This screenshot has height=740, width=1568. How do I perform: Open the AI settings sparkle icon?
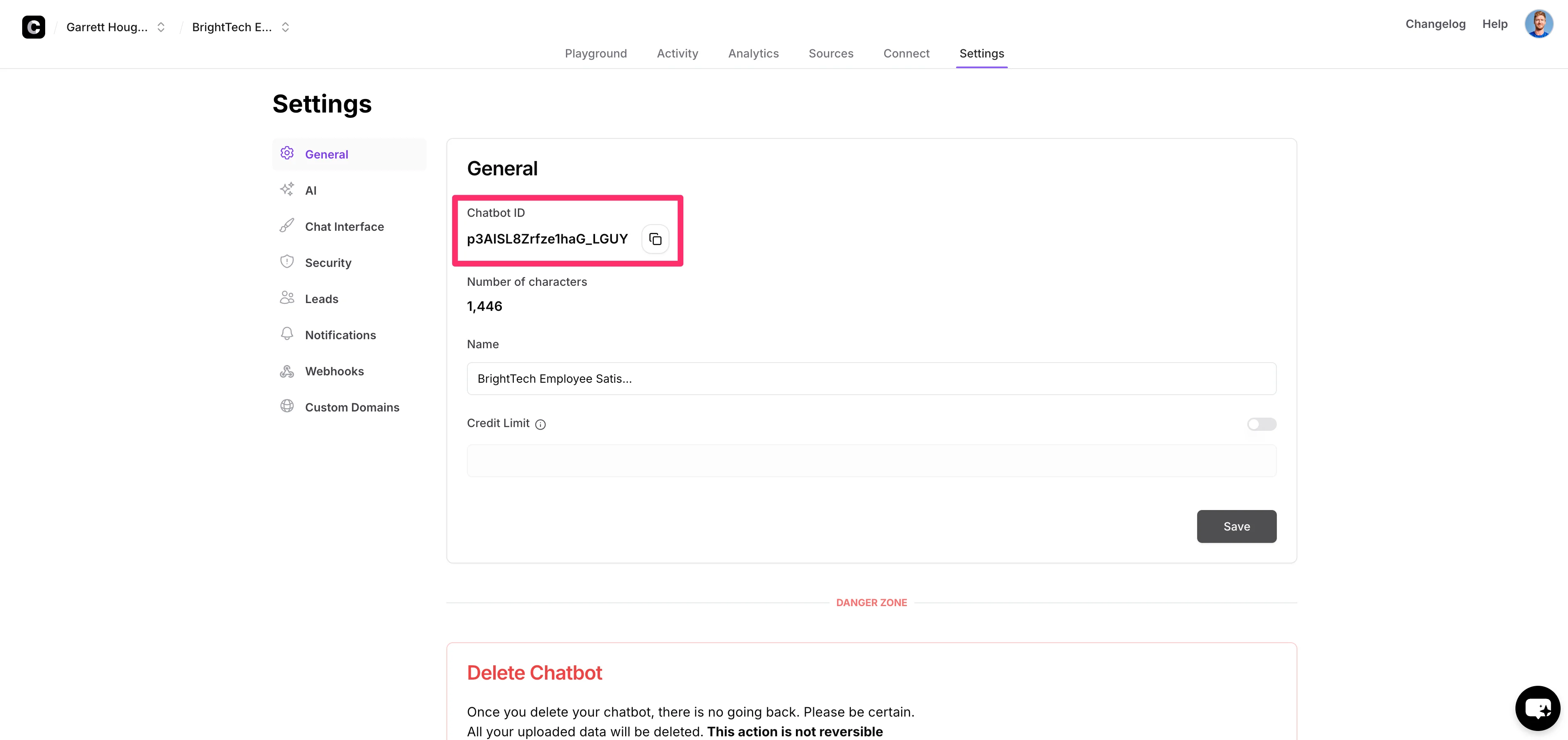point(287,190)
